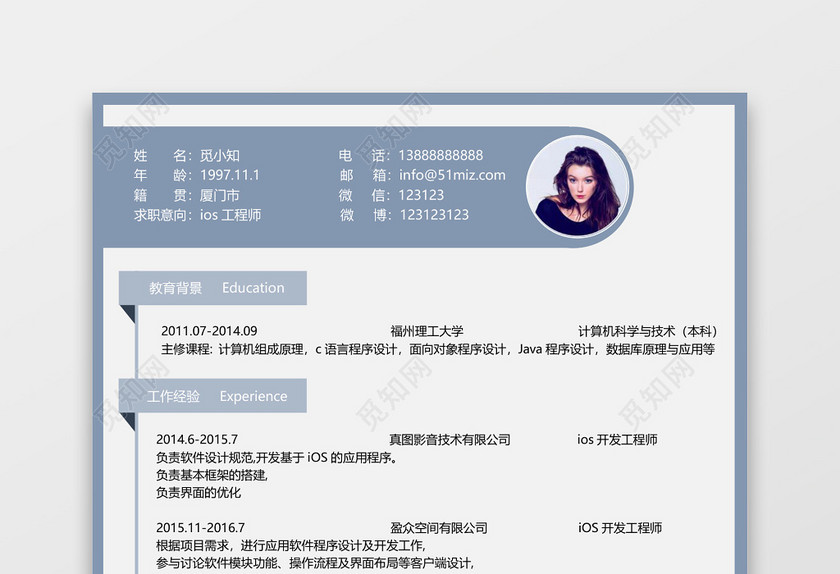
Task: Click phone number 13888888888
Action: point(440,155)
